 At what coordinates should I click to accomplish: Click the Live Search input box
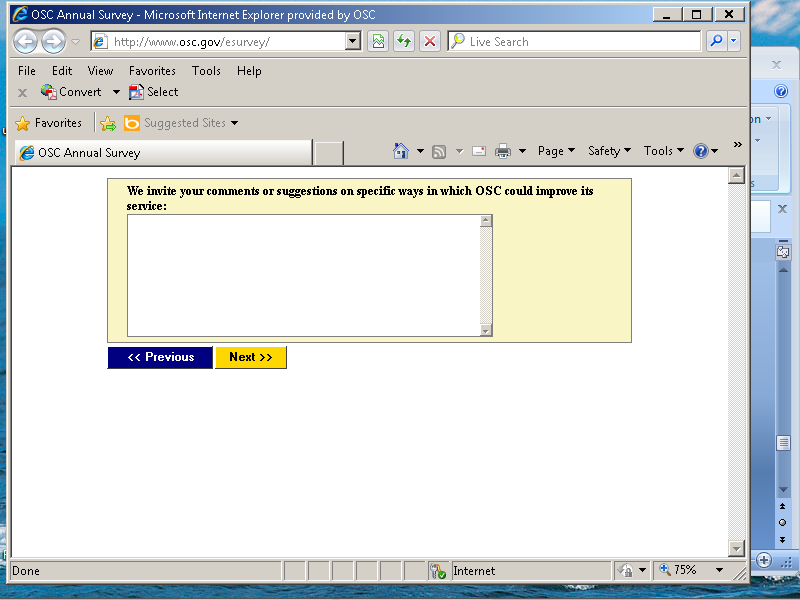(x=574, y=41)
